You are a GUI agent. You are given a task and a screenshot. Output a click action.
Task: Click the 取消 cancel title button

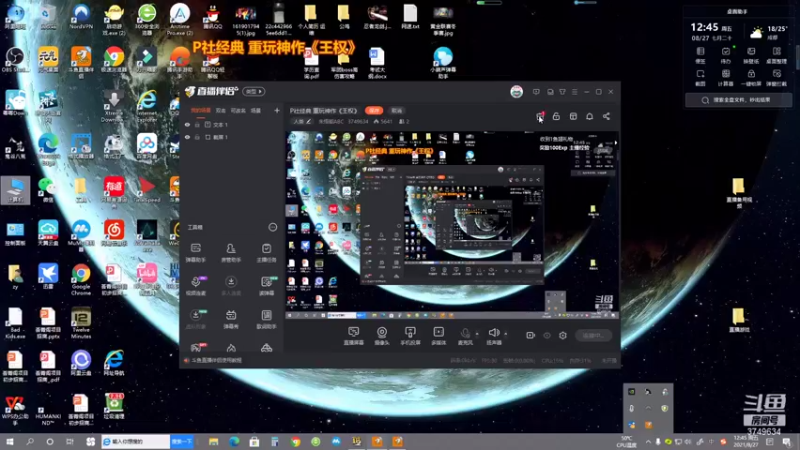pos(396,110)
